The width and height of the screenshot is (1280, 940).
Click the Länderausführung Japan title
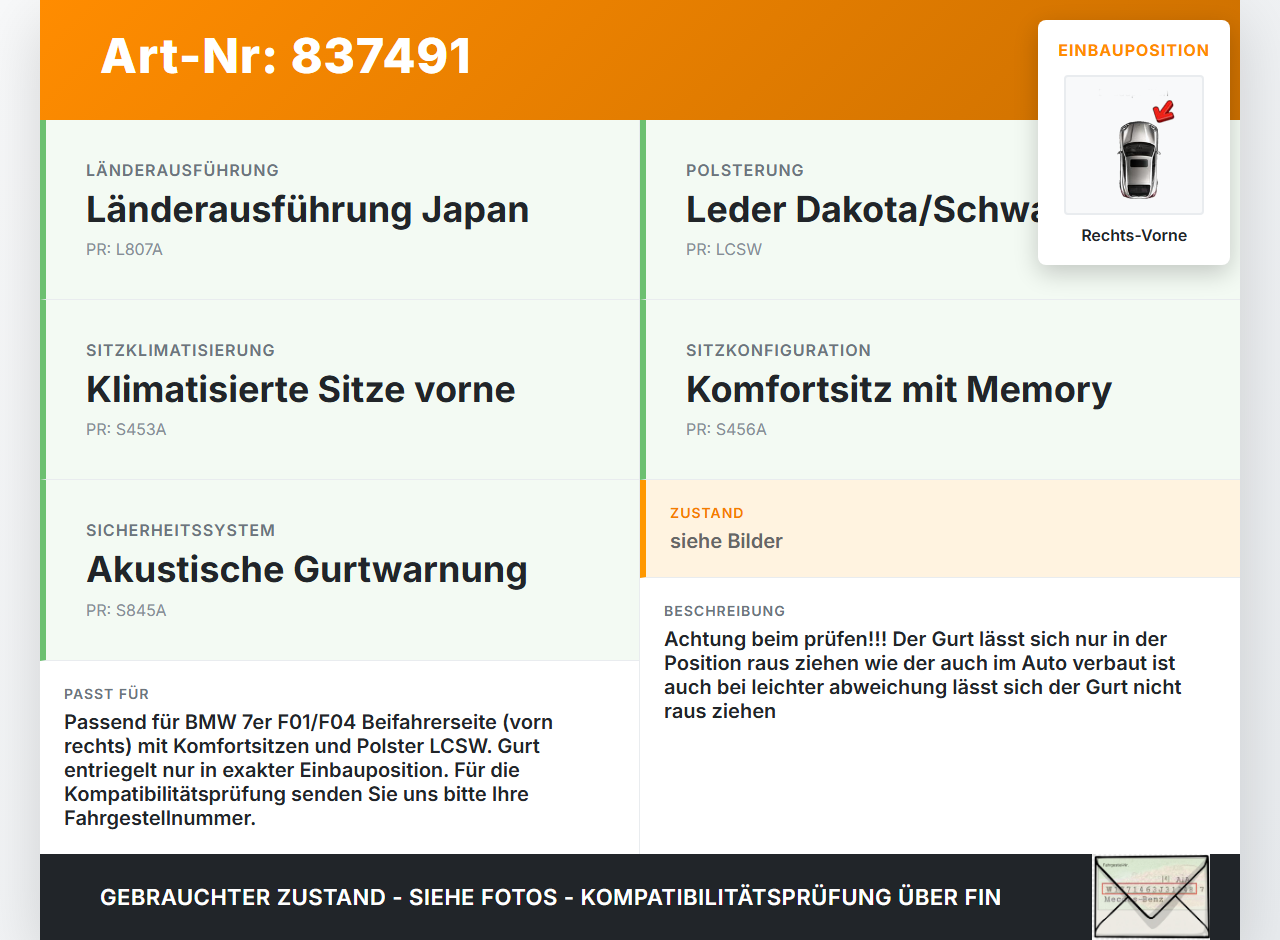click(308, 210)
